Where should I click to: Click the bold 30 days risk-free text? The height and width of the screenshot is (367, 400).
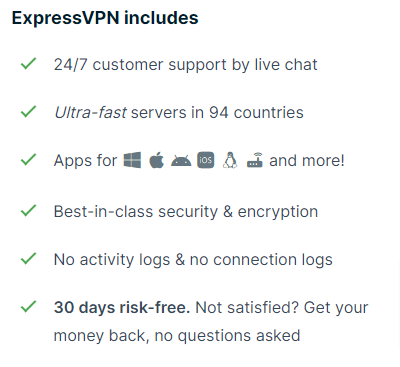point(122,308)
